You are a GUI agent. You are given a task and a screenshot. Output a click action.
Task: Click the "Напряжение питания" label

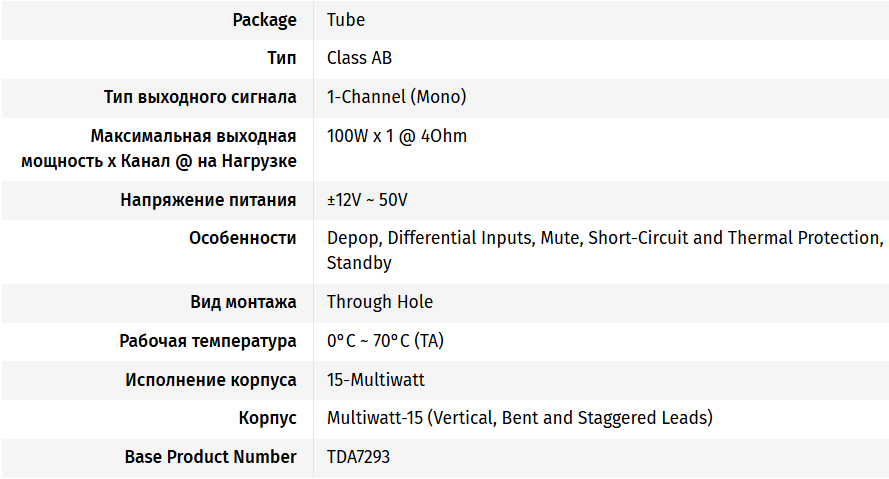(208, 200)
